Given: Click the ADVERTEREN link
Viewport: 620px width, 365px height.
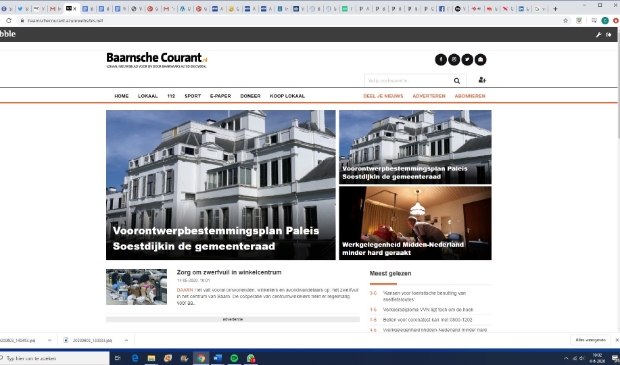Looking at the screenshot, I should pyautogui.click(x=429, y=96).
